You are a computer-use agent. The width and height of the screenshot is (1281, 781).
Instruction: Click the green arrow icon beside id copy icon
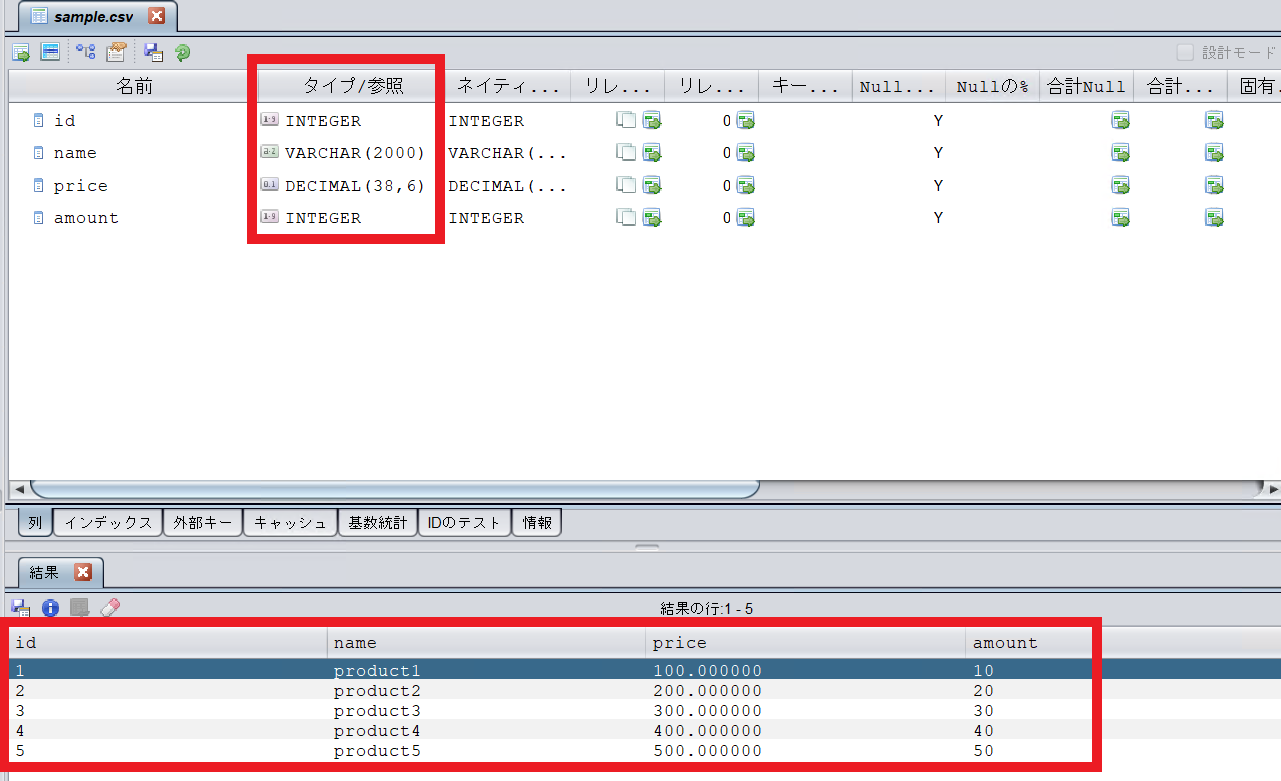click(x=652, y=121)
